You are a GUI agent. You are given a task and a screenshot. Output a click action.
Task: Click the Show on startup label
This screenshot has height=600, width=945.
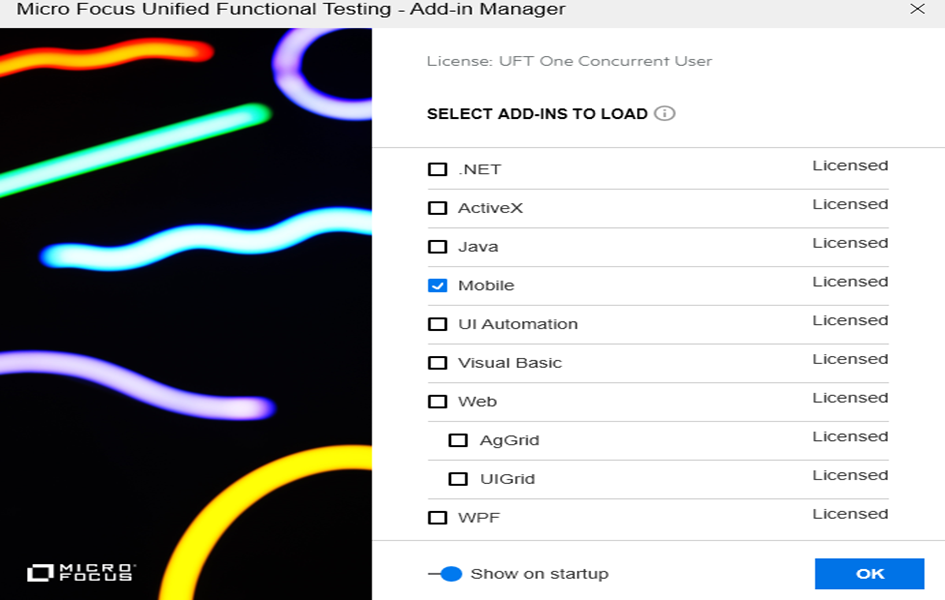(x=539, y=573)
